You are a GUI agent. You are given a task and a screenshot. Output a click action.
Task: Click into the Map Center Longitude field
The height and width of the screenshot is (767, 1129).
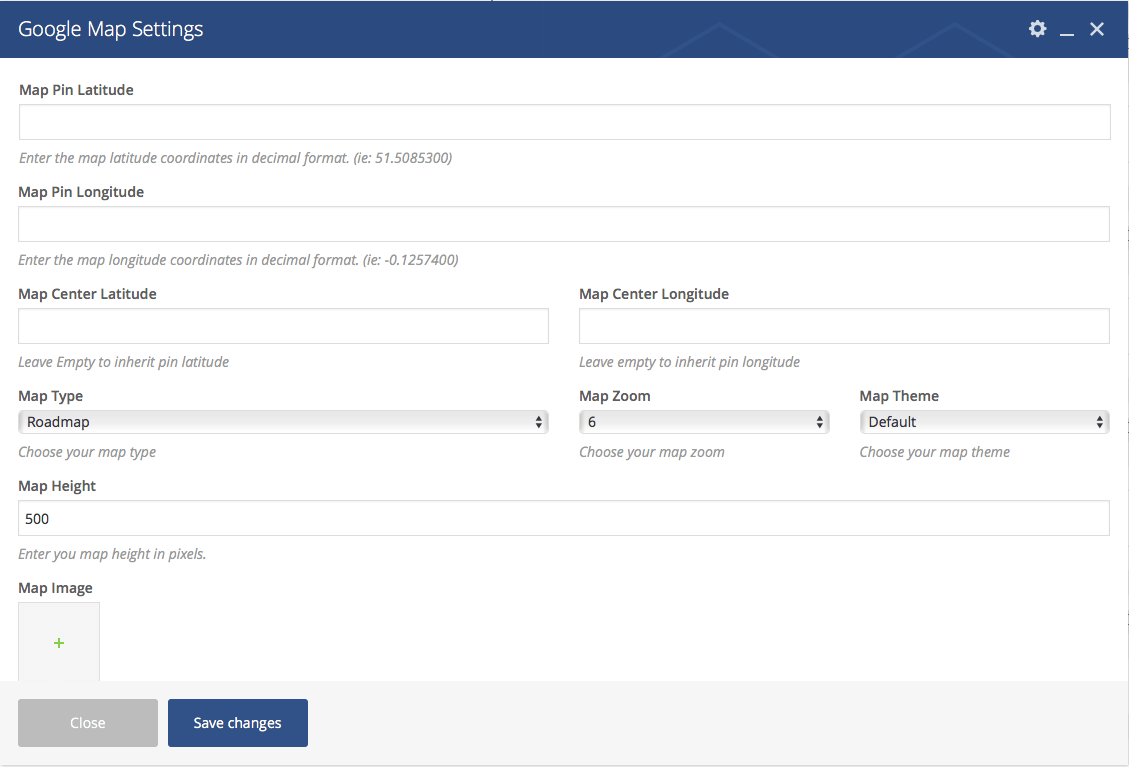click(x=844, y=326)
